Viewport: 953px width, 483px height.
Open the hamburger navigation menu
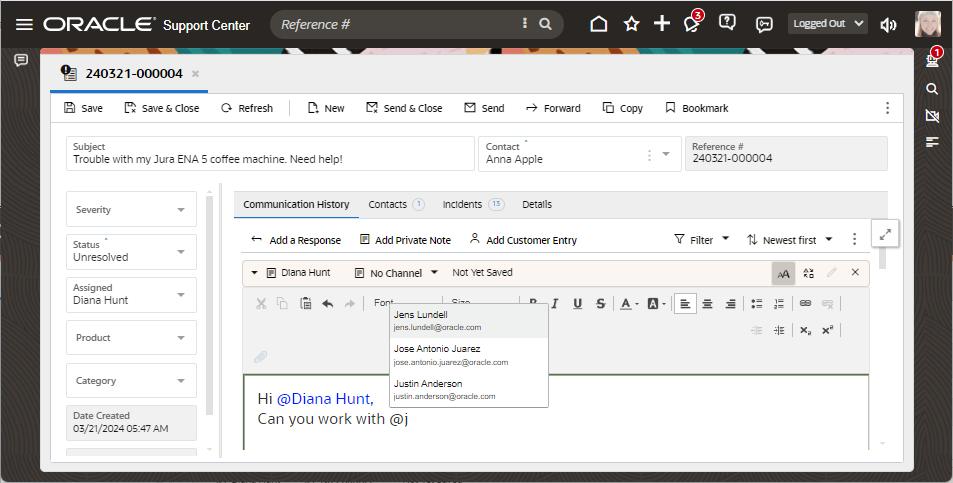(24, 24)
